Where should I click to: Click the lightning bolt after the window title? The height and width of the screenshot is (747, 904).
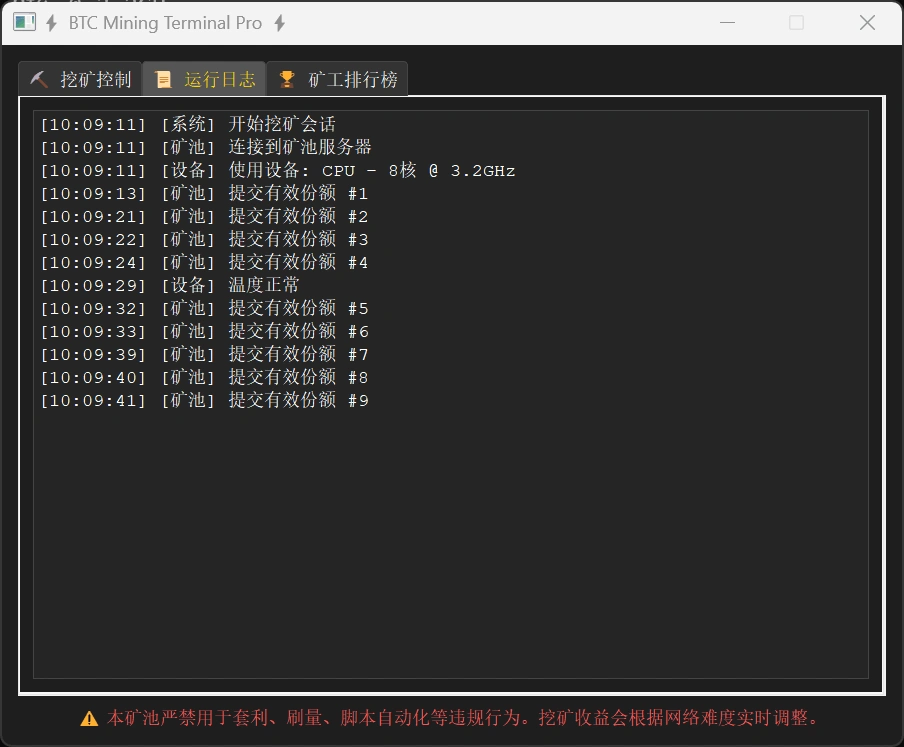280,23
